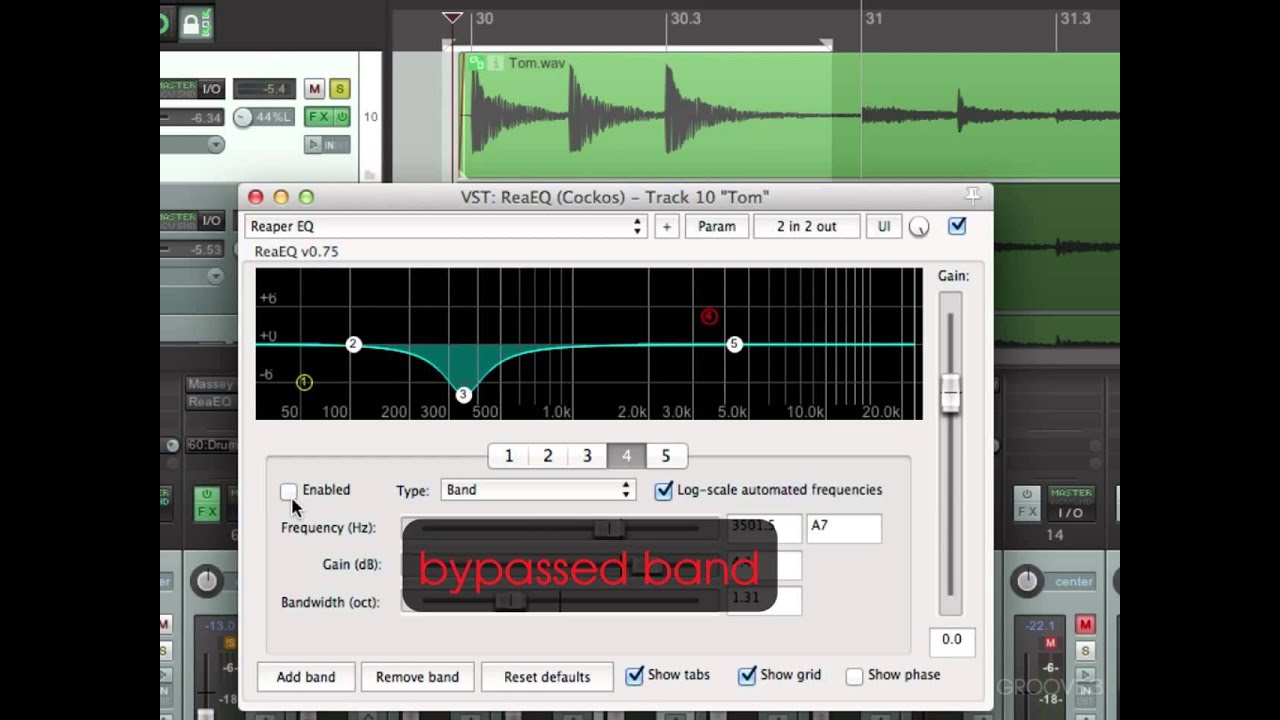Switch to band tab 5
This screenshot has width=1280, height=720.
[665, 456]
